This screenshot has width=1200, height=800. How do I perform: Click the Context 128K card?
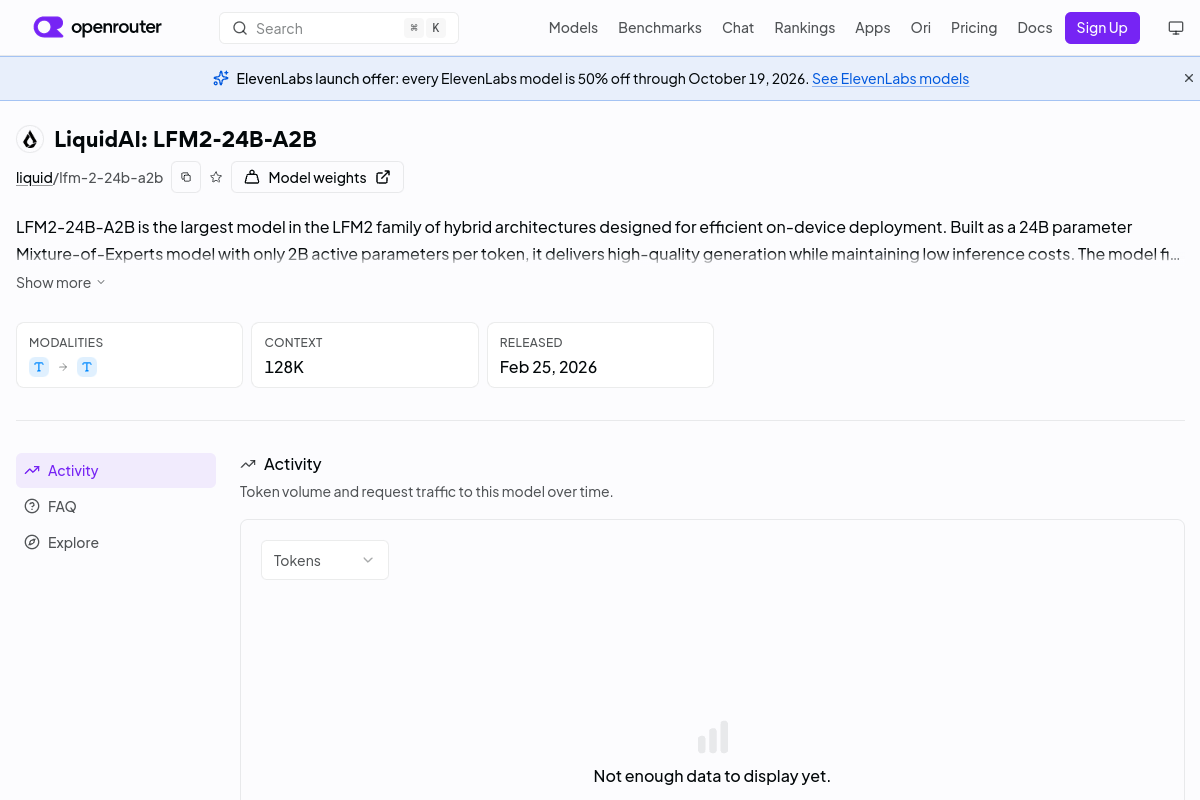click(x=365, y=355)
